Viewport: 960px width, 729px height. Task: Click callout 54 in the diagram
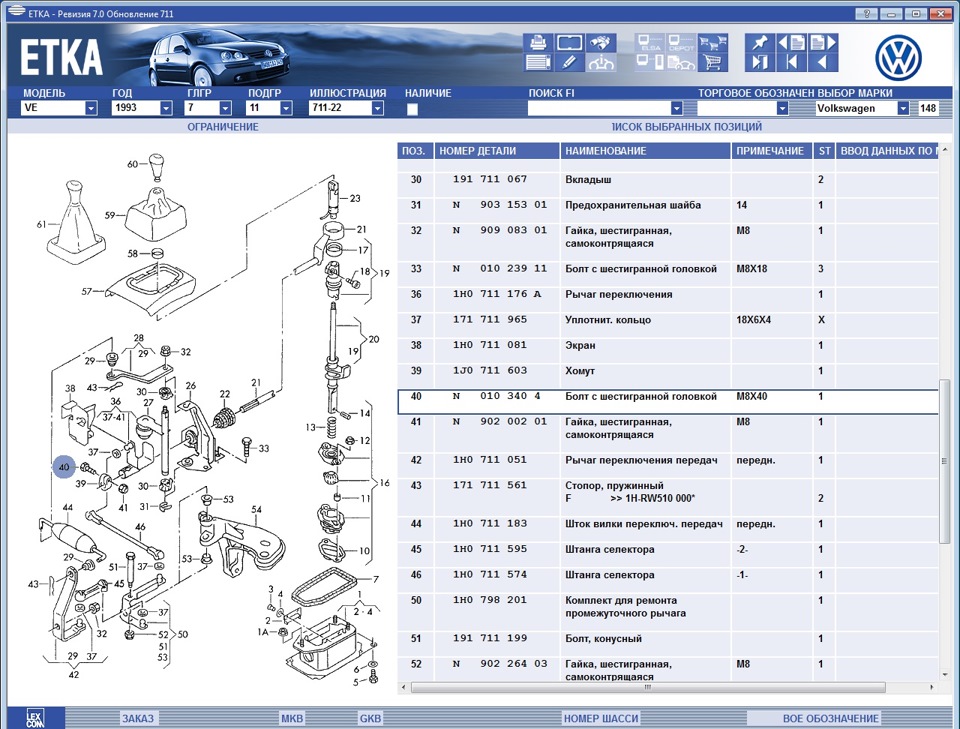click(257, 509)
